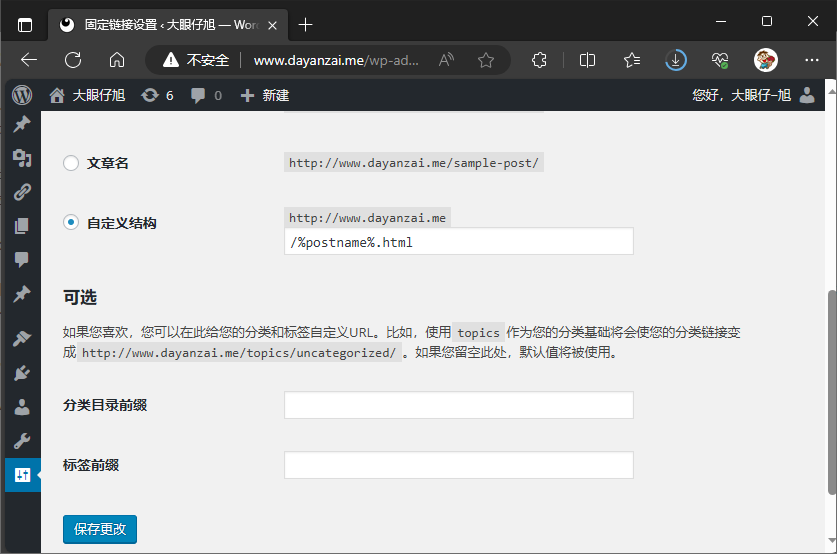Select the 固定链接设置 browser tab
837x554 pixels.
168,25
